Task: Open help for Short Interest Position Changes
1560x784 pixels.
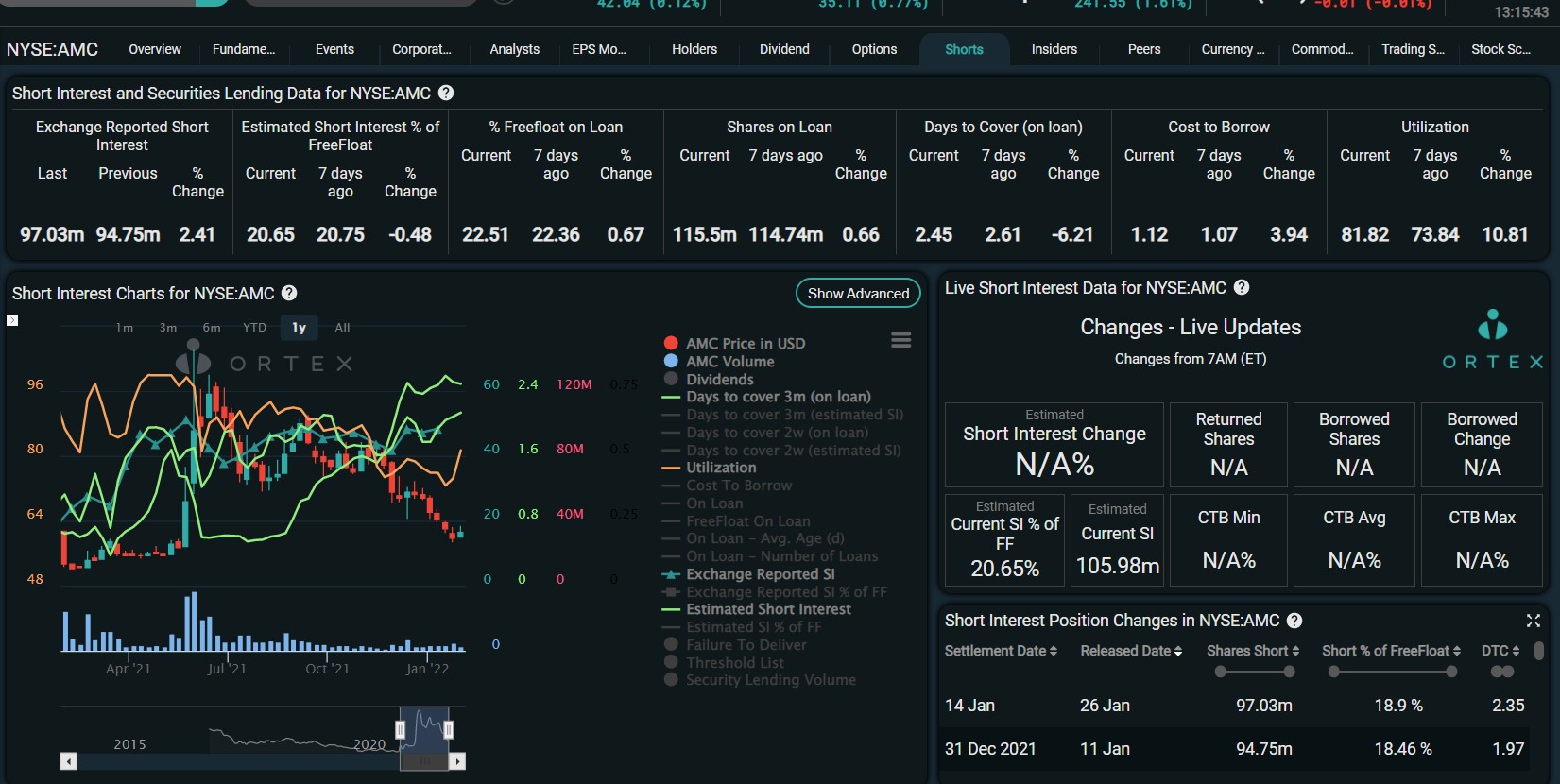Action: (1294, 621)
